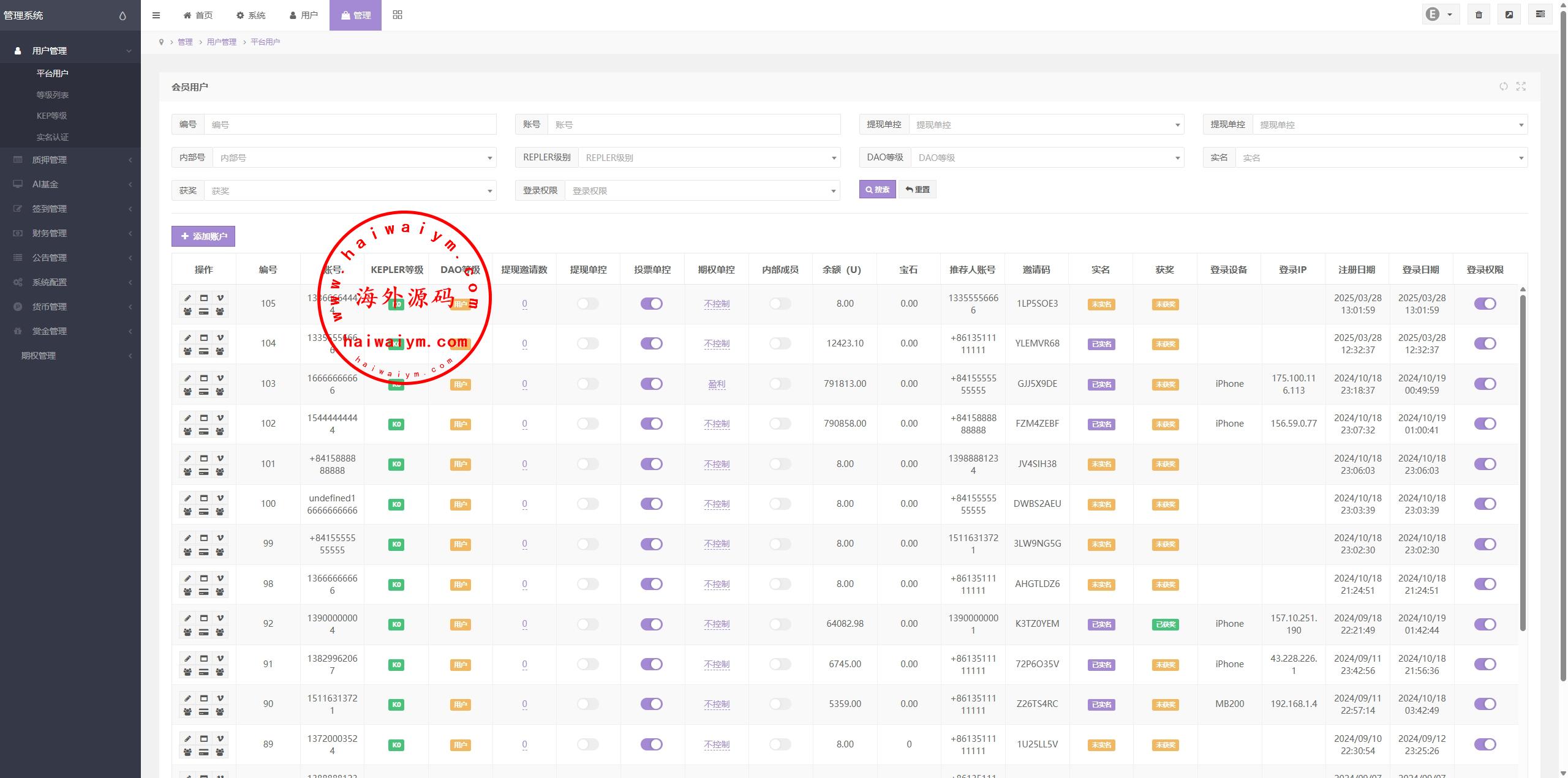Enable 提现单控 toggle for user 102
The width and height of the screenshot is (1568, 778).
(587, 424)
